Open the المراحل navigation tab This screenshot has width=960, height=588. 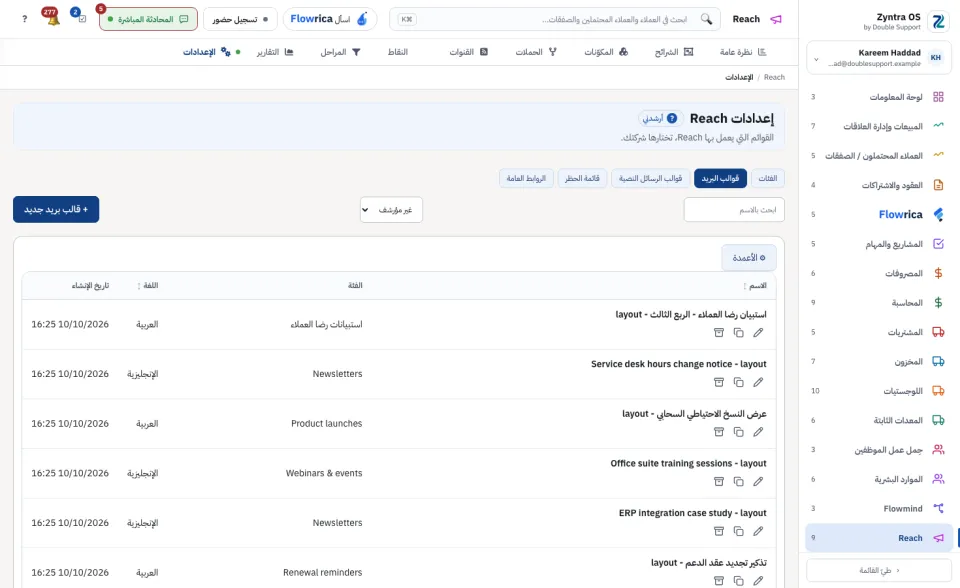(x=340, y=52)
